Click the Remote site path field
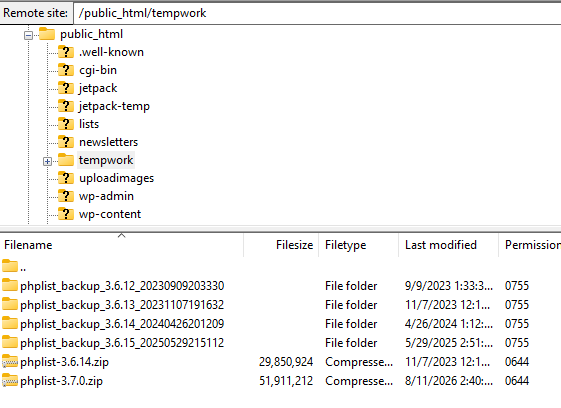 317,13
